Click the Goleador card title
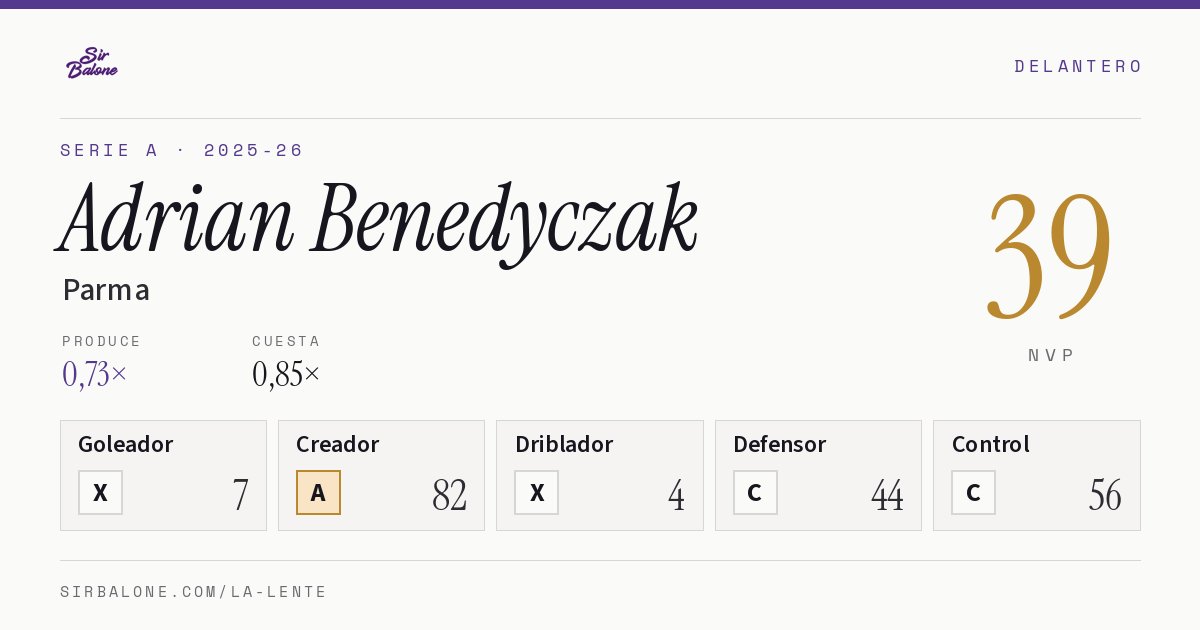Viewport: 1200px width, 630px height. [126, 444]
